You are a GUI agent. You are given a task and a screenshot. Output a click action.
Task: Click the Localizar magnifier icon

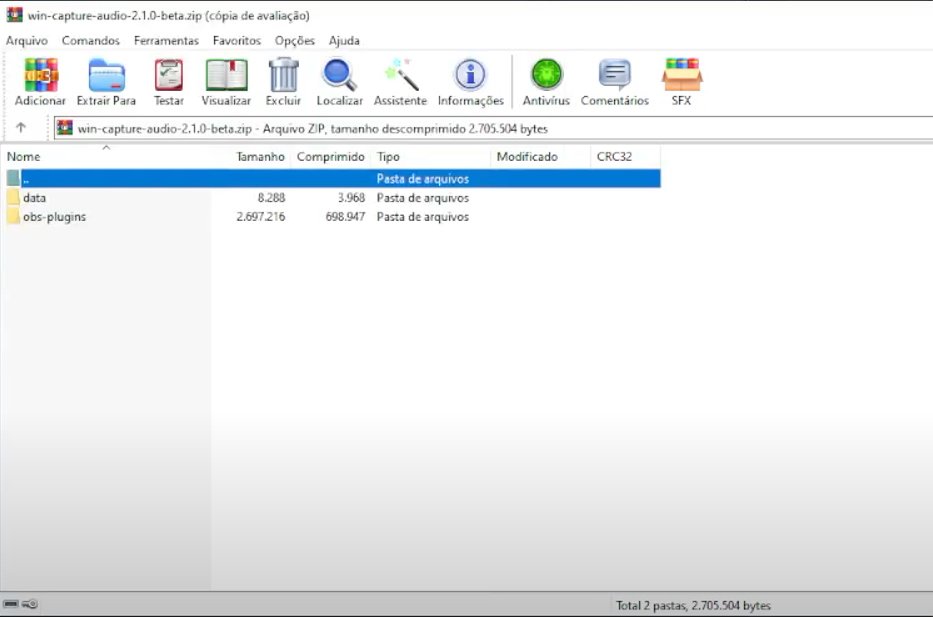click(339, 75)
